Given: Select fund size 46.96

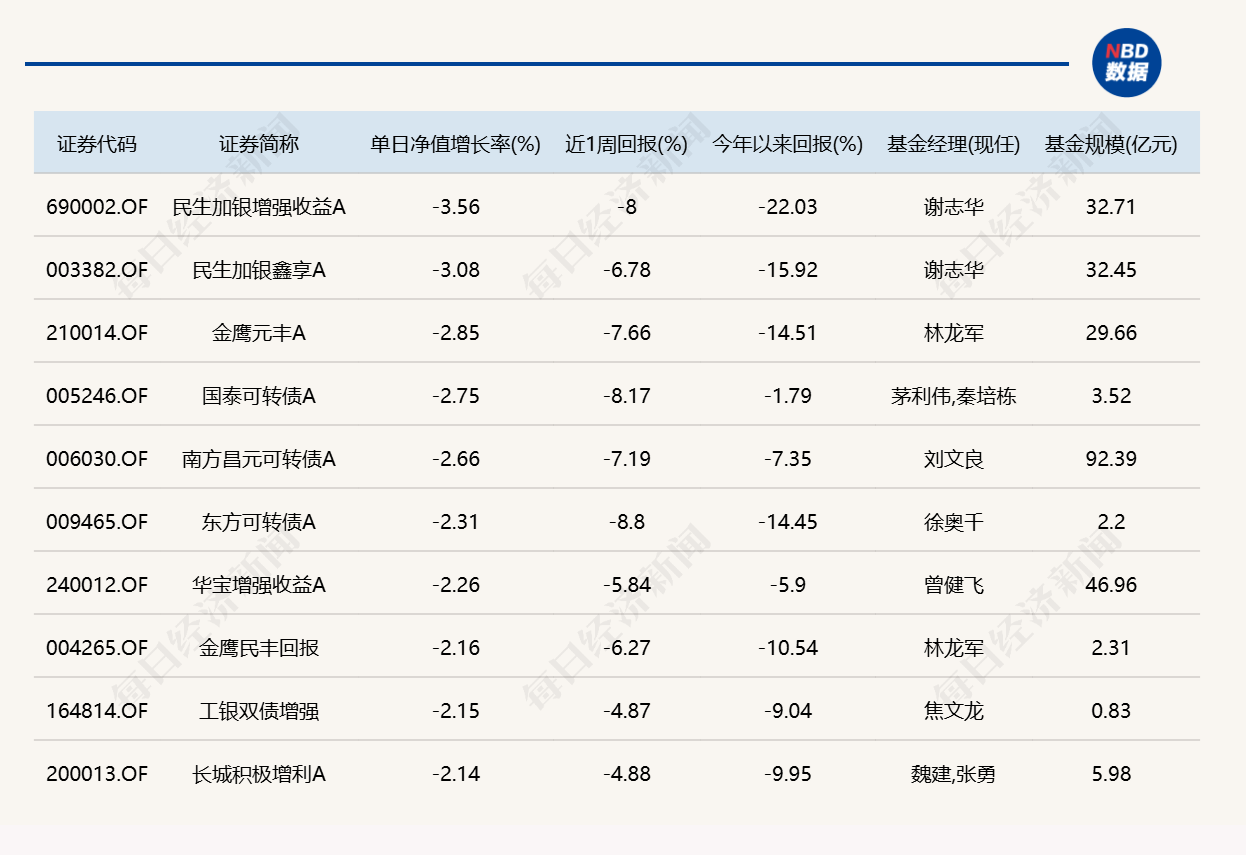Looking at the screenshot, I should coord(1111,585).
